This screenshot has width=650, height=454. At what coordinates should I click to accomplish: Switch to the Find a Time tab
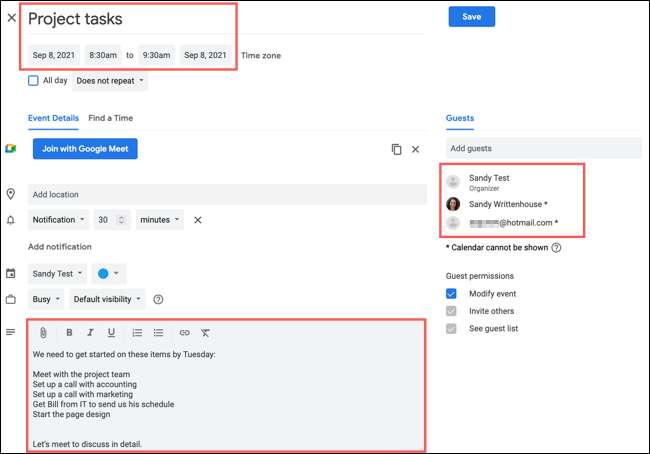pos(111,118)
